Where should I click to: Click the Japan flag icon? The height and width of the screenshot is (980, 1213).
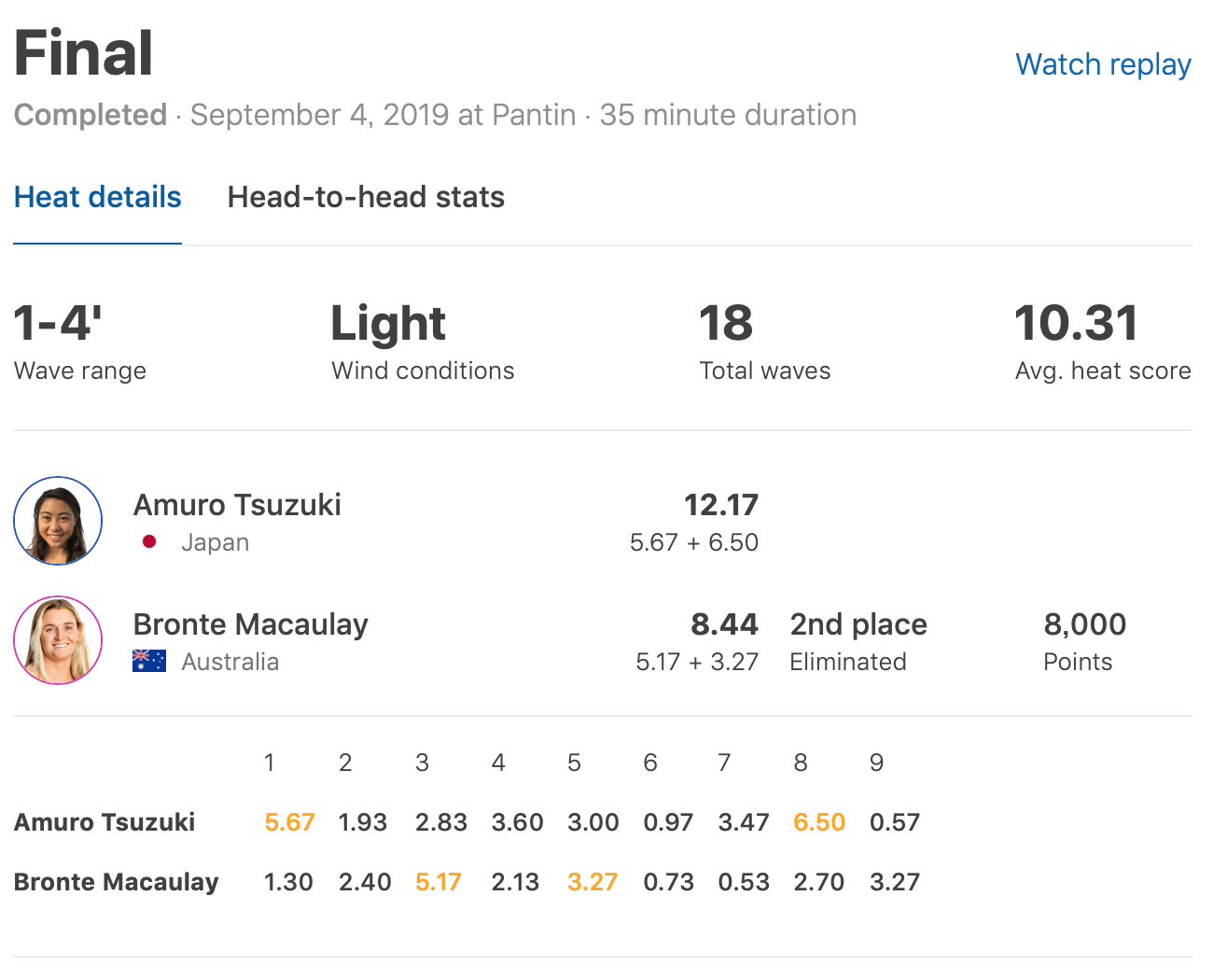pos(149,542)
